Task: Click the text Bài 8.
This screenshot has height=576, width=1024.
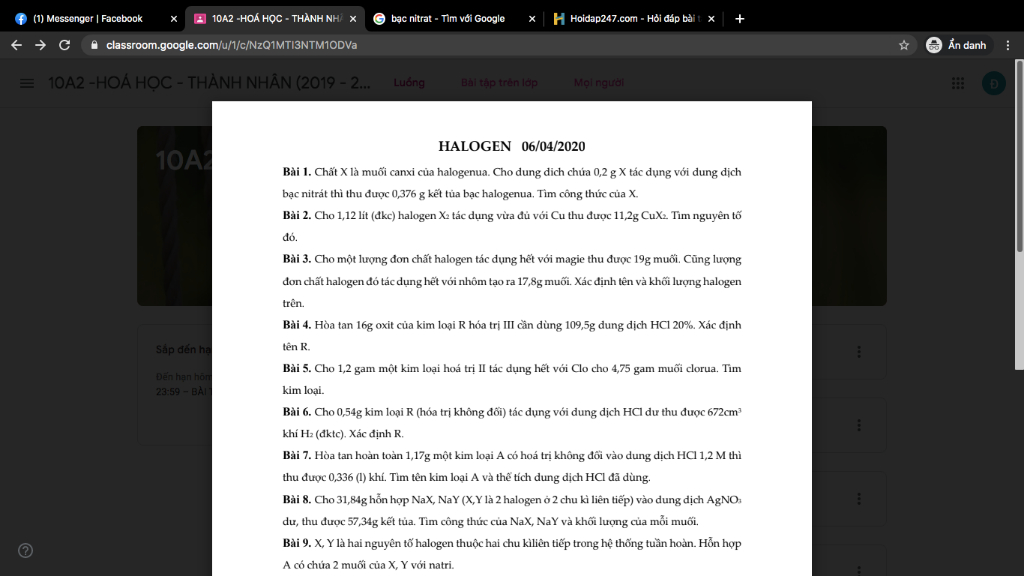Action: 296,500
